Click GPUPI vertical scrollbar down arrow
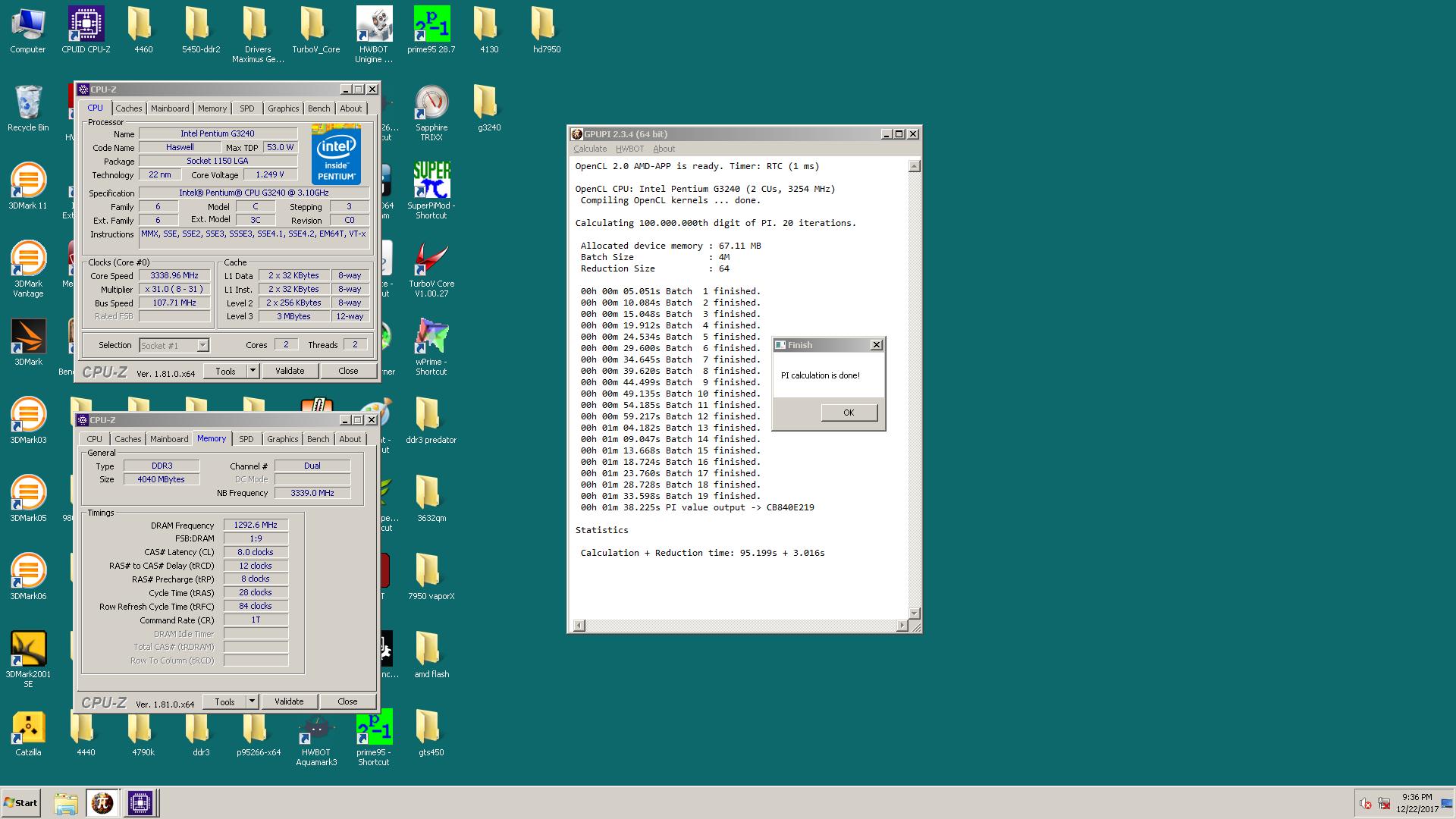The height and width of the screenshot is (819, 1456). [915, 613]
